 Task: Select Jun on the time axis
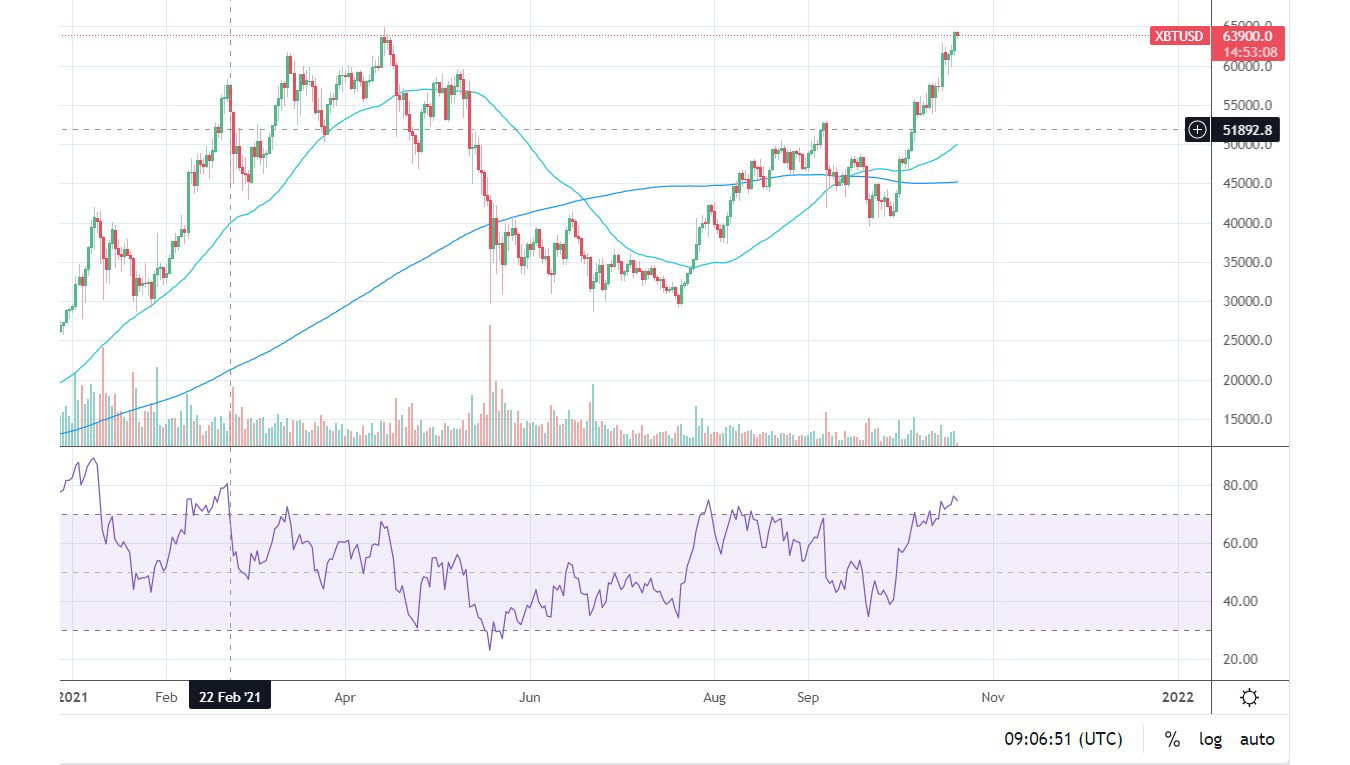coord(530,697)
